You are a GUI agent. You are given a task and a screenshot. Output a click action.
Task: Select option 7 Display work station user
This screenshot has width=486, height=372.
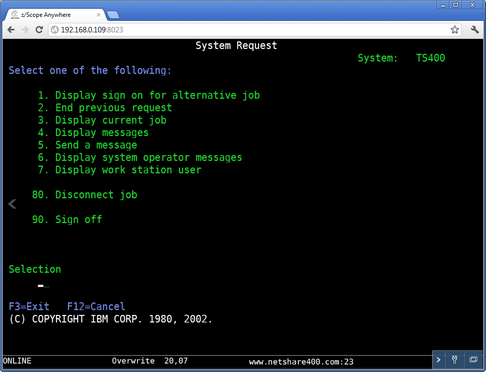[x=119, y=170]
